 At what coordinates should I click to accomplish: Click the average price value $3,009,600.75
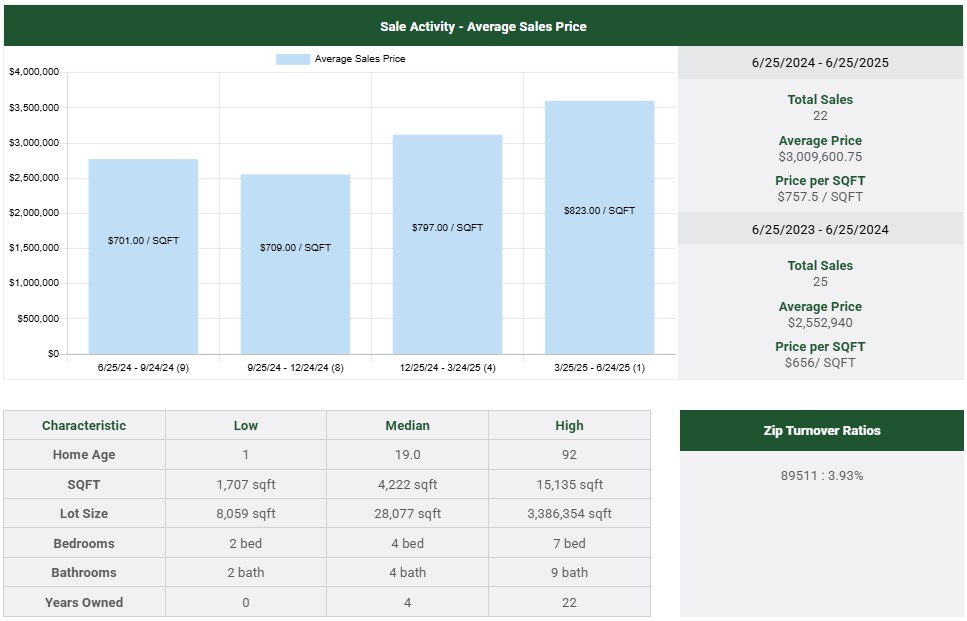[x=820, y=157]
